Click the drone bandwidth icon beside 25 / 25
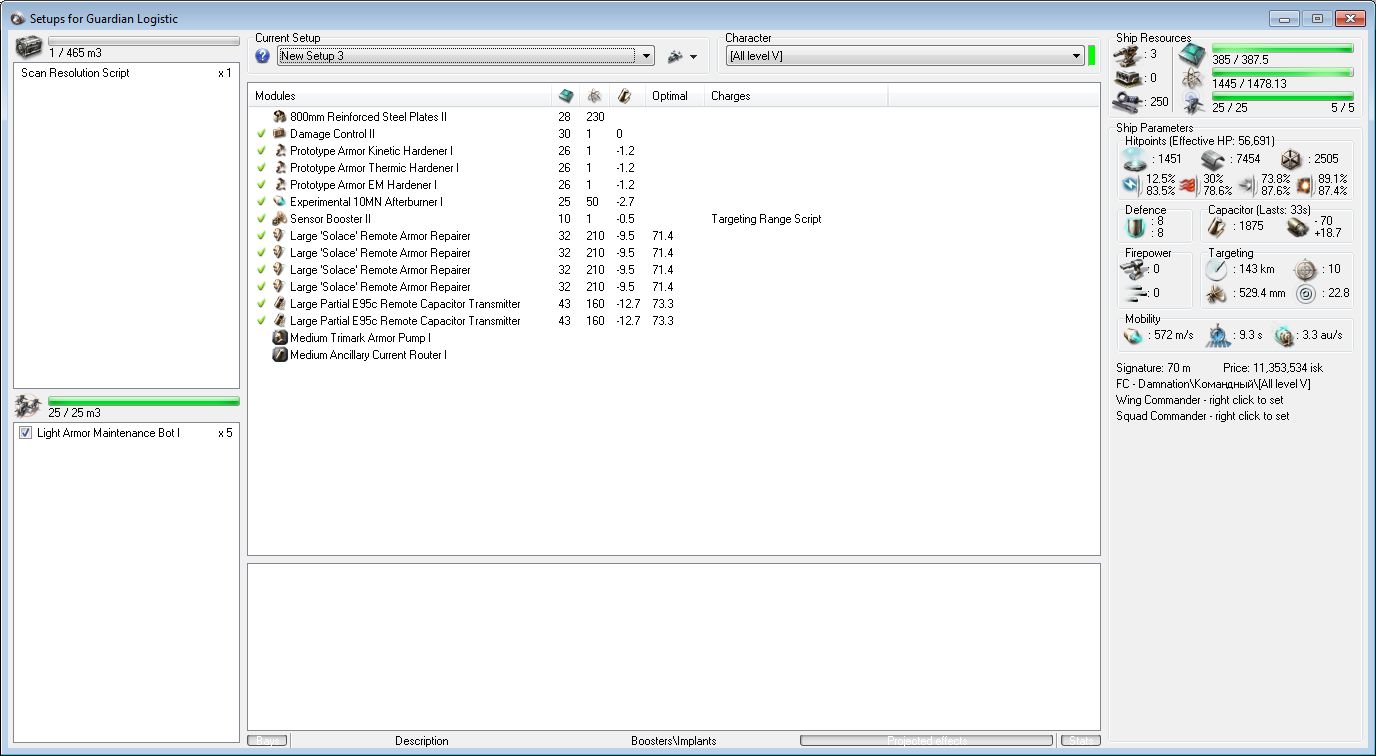Viewport: 1376px width, 756px height. click(x=1192, y=102)
